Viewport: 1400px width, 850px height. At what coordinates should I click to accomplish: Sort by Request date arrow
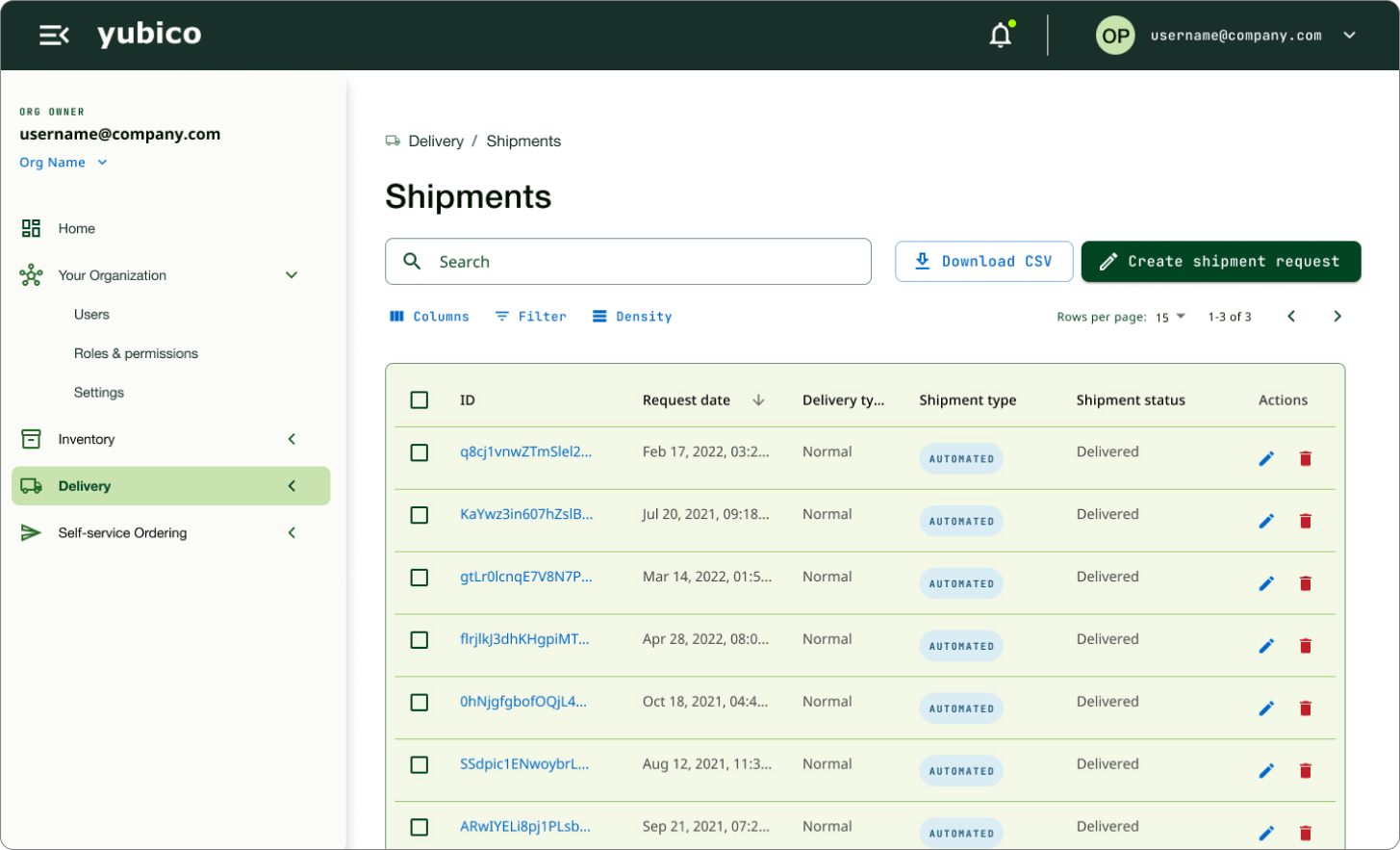[758, 400]
